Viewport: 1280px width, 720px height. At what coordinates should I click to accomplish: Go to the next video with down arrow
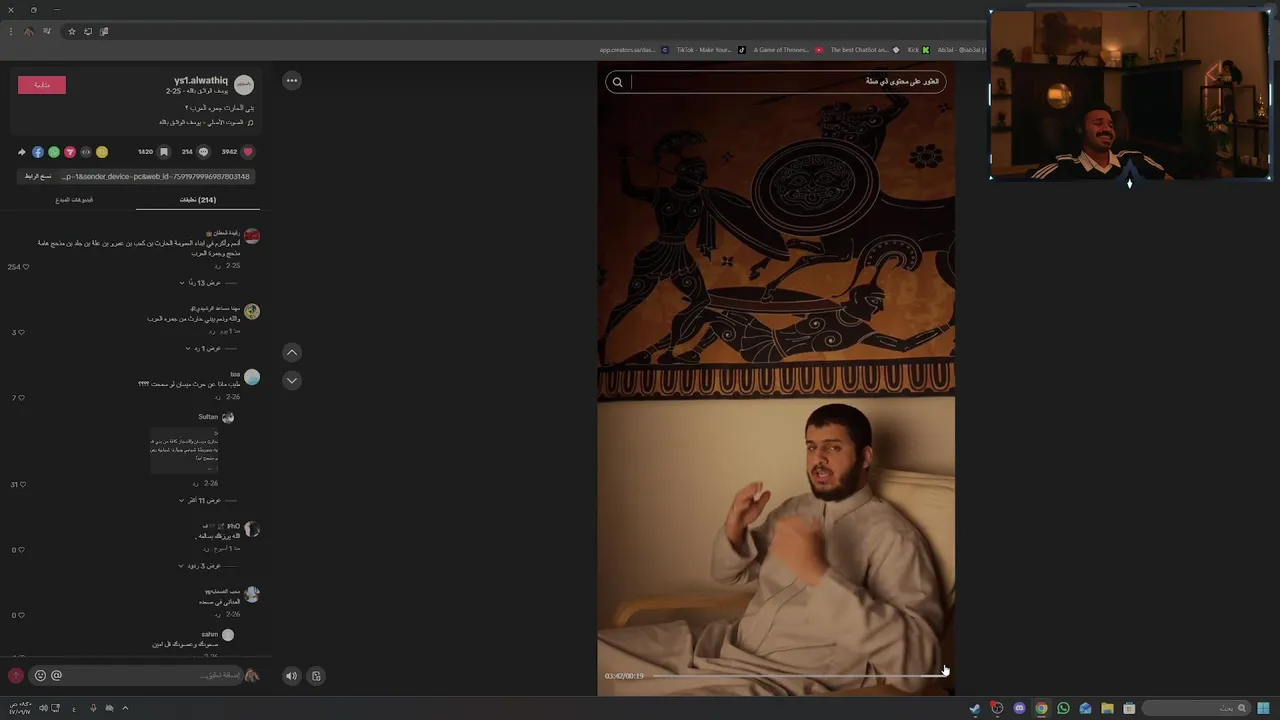pos(292,380)
